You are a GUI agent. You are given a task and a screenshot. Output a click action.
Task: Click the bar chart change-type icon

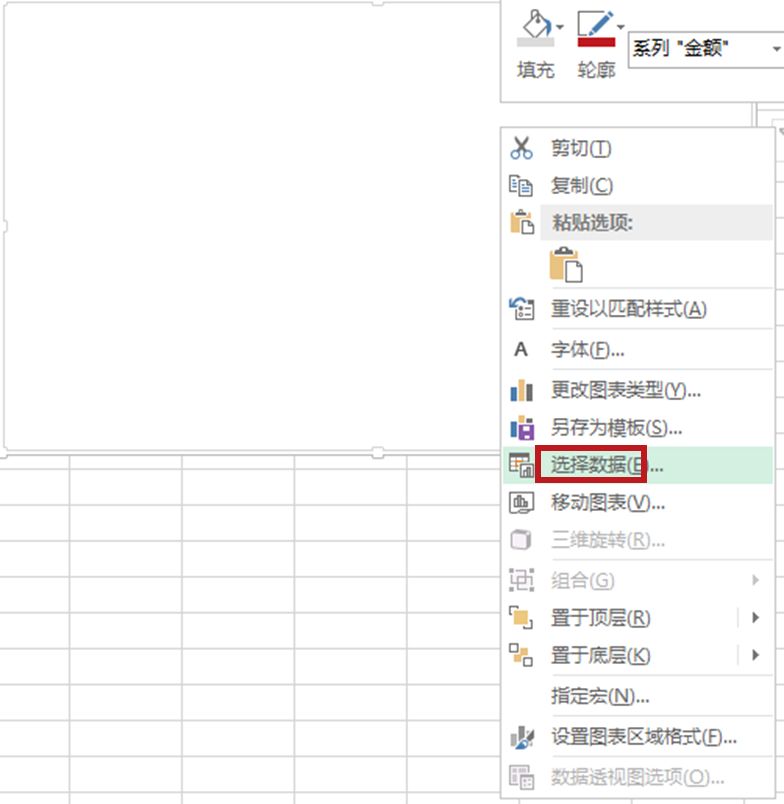521,390
